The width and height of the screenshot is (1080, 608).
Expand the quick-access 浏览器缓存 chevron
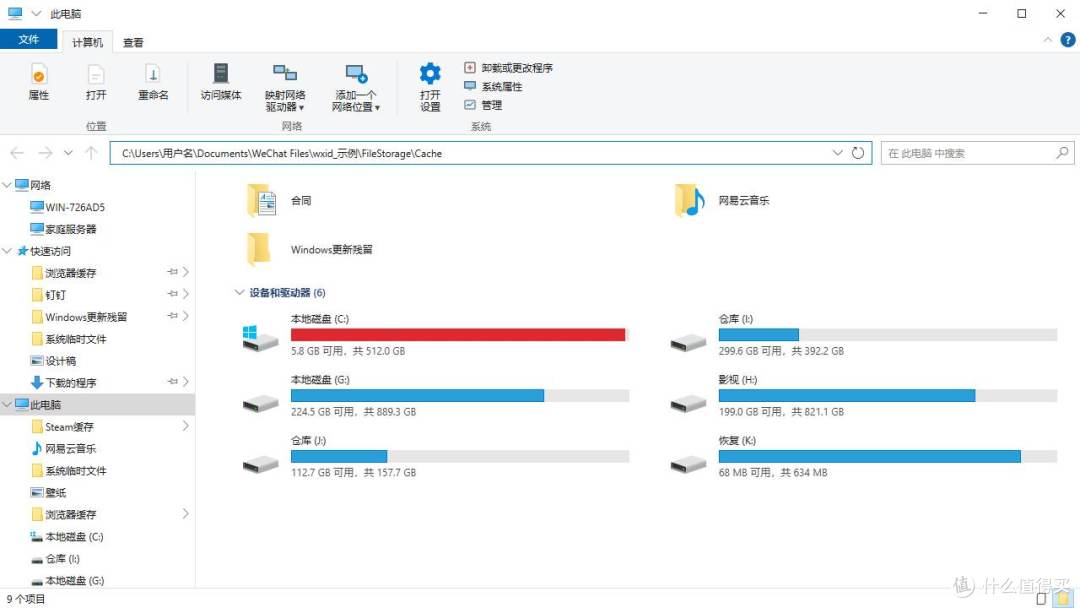(x=185, y=272)
